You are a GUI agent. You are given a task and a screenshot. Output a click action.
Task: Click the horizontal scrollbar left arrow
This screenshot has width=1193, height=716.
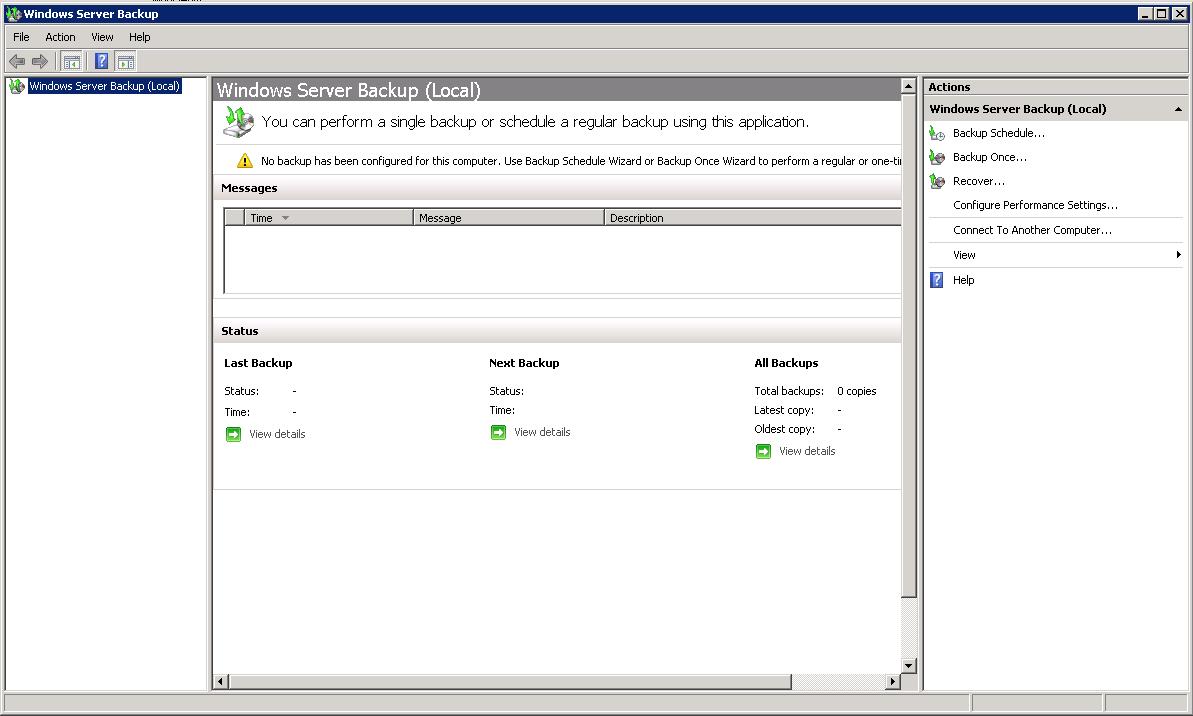coord(221,682)
